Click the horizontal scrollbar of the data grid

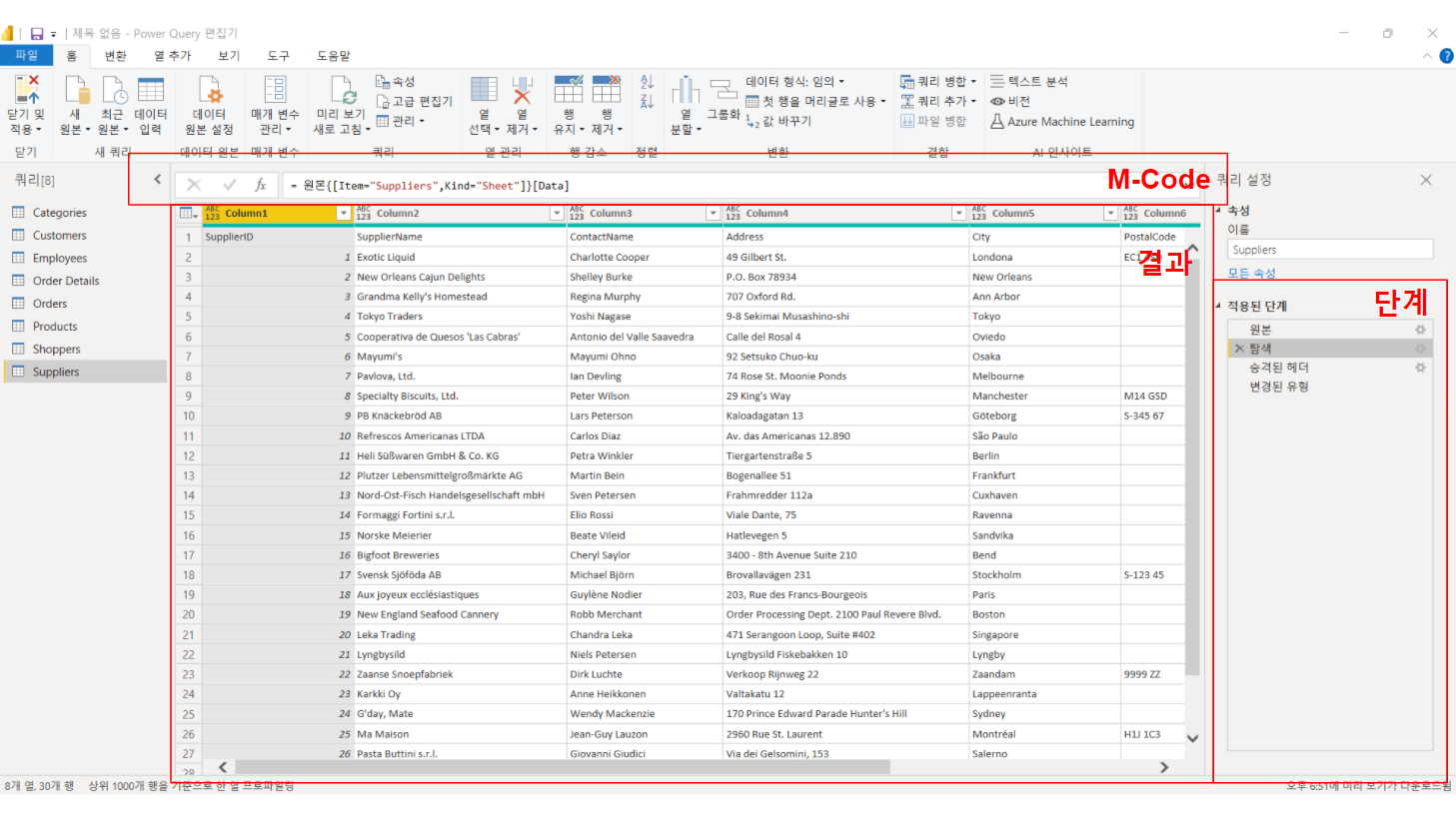tap(561, 767)
